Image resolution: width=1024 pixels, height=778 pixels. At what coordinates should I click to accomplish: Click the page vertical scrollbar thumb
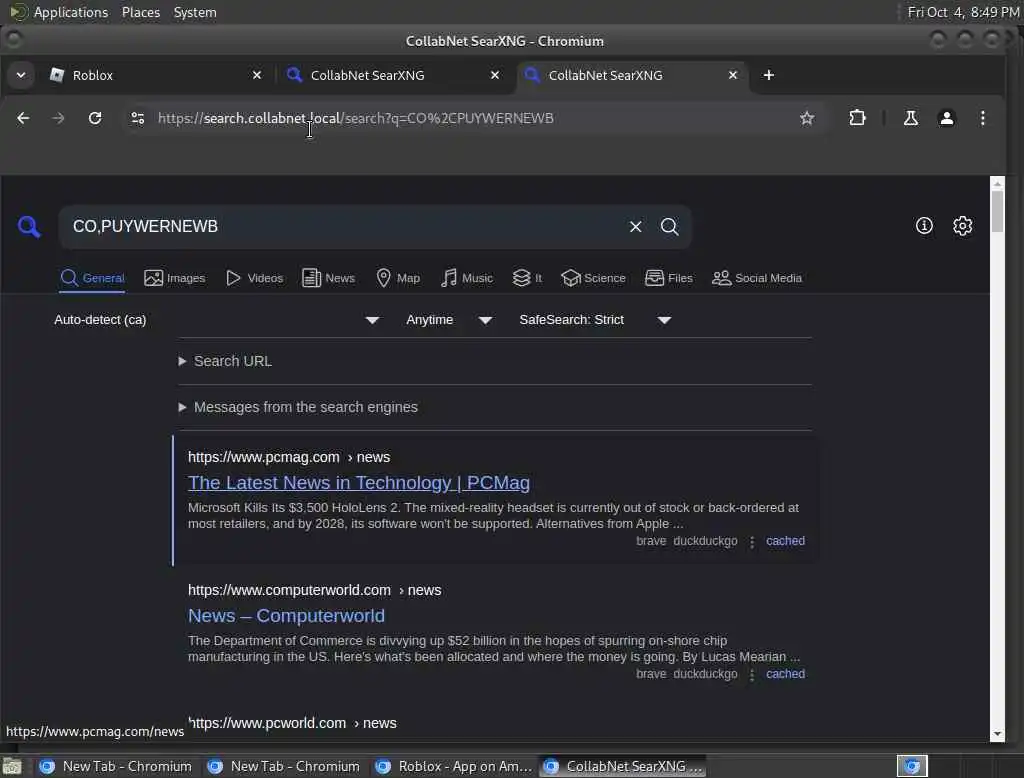pos(997,211)
